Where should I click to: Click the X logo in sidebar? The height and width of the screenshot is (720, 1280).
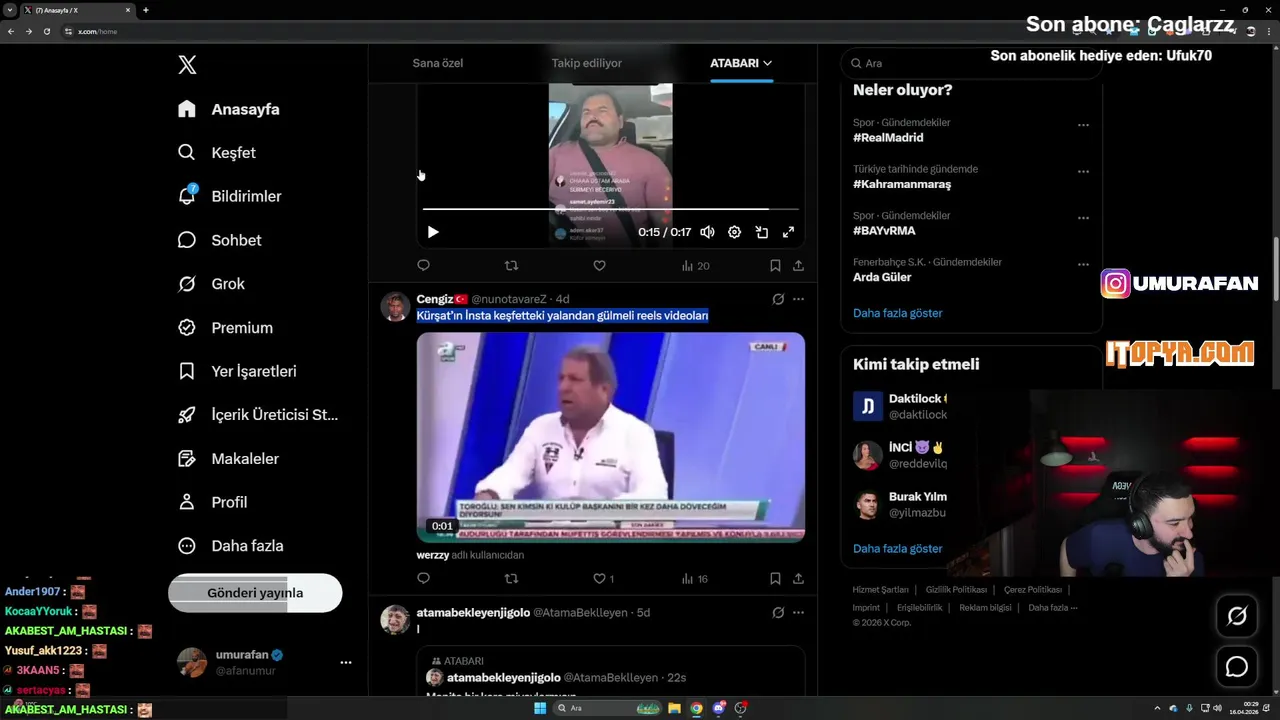coord(187,65)
